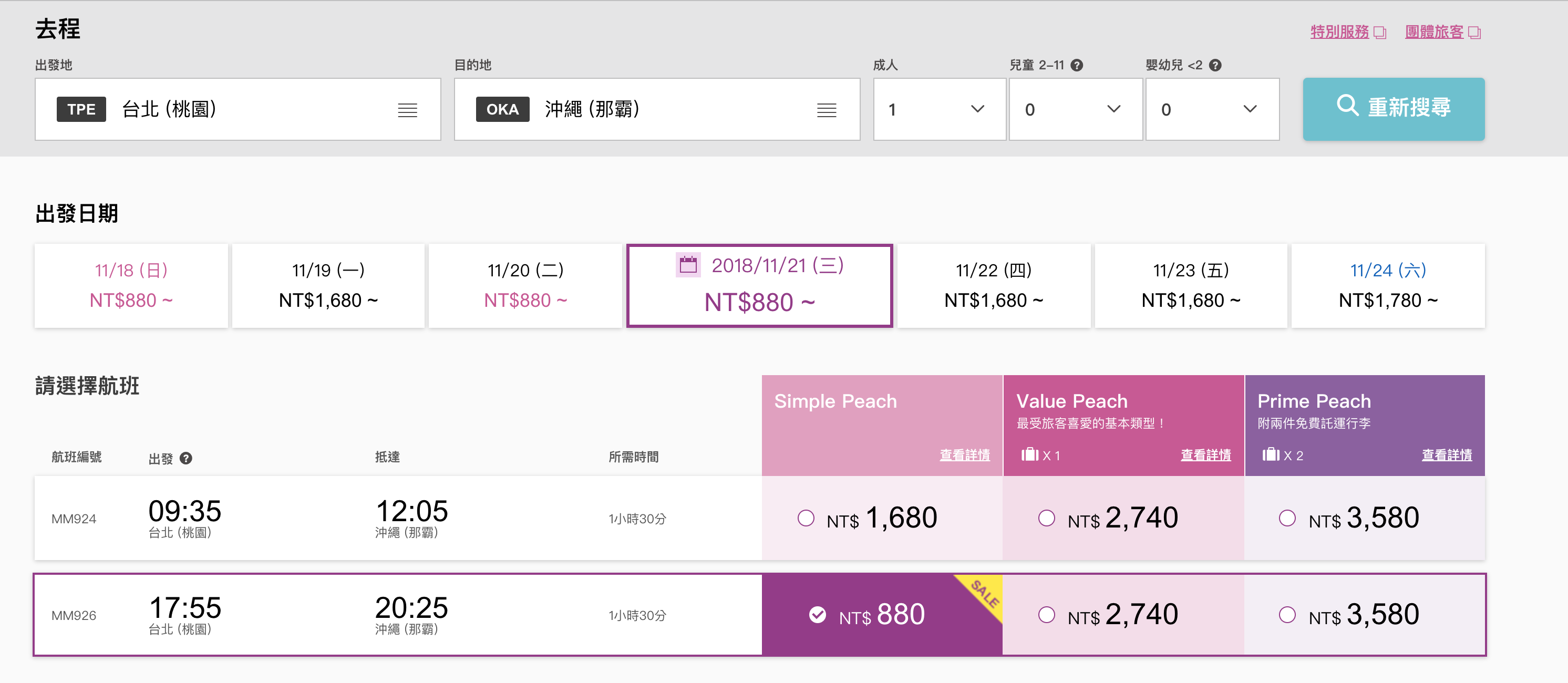The height and width of the screenshot is (683, 1568).
Task: Switch to date 11/20 (二)
Action: [525, 285]
